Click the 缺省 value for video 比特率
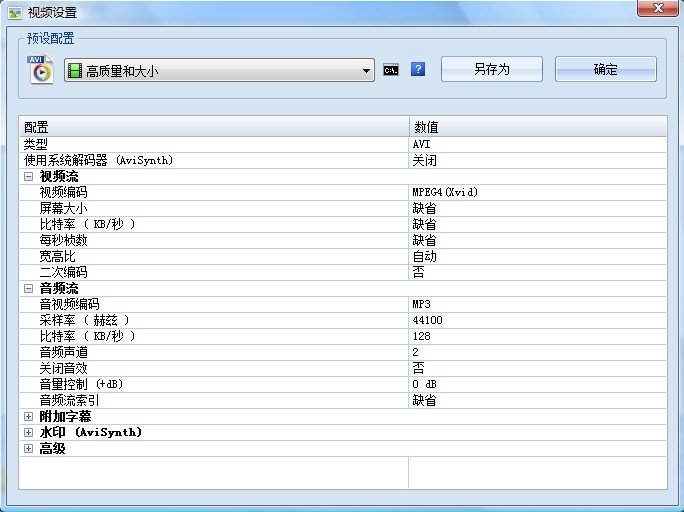Viewport: 684px width, 512px height. point(537,224)
